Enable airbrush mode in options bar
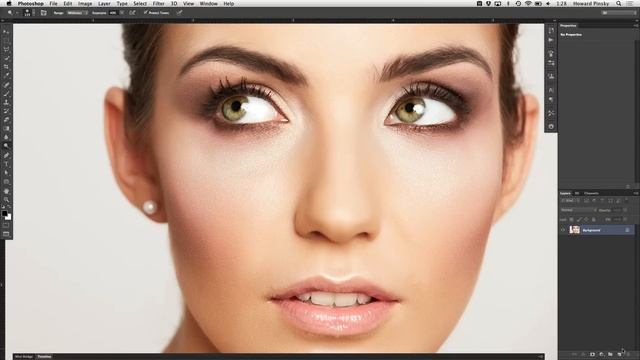 point(132,13)
